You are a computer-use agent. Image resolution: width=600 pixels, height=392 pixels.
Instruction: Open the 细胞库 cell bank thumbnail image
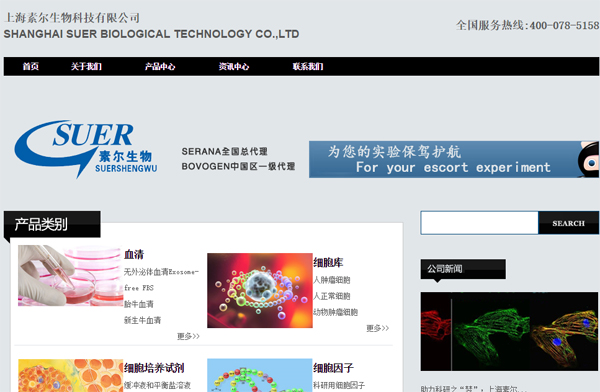point(260,290)
